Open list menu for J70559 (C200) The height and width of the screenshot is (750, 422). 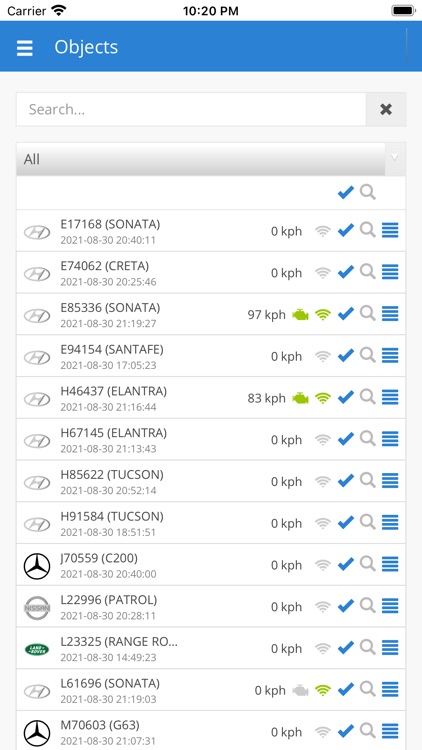click(390, 564)
